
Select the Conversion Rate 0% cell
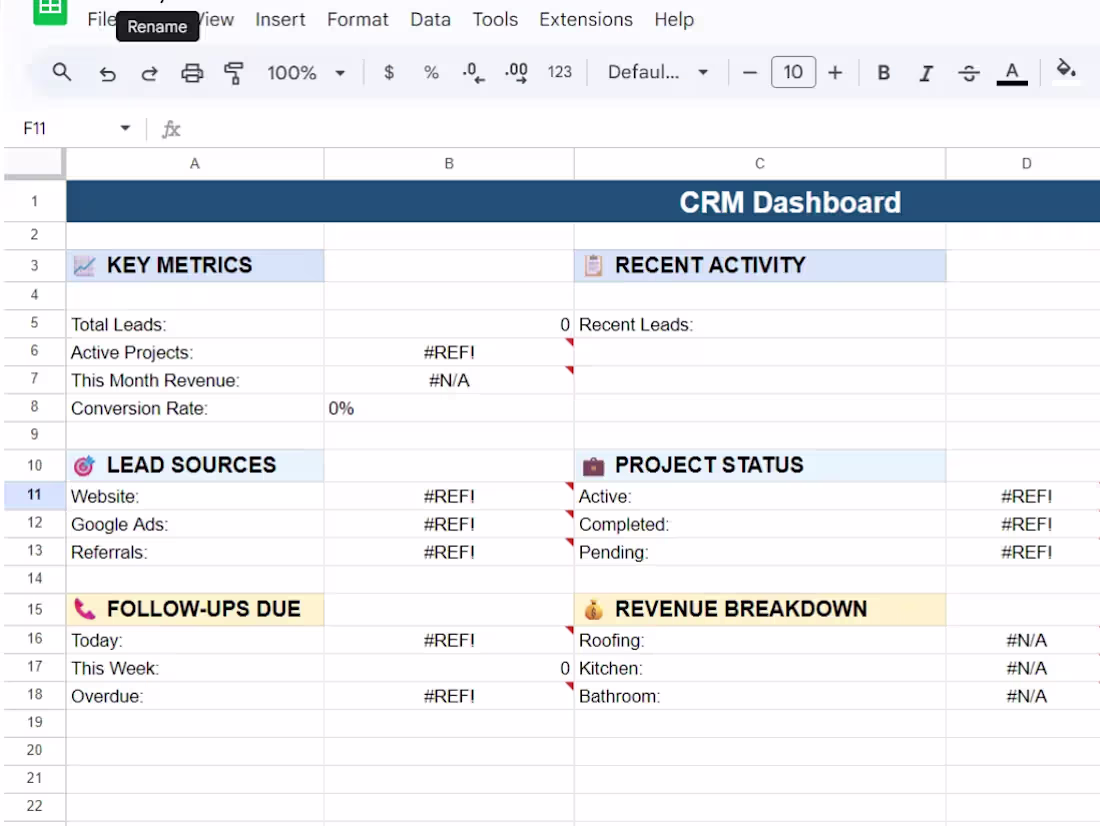(449, 408)
